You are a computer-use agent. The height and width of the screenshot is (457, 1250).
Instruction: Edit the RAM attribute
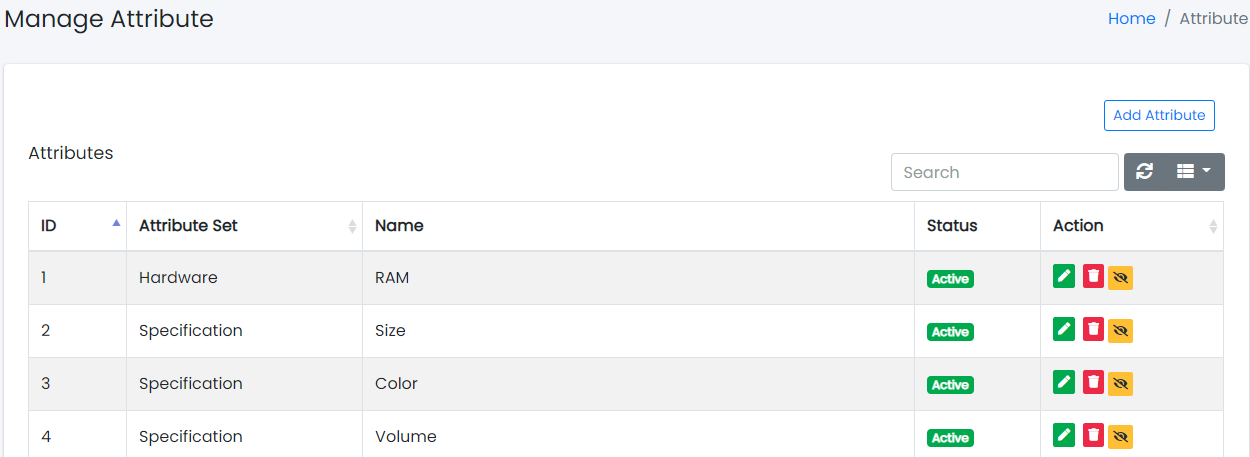[x=1064, y=275]
